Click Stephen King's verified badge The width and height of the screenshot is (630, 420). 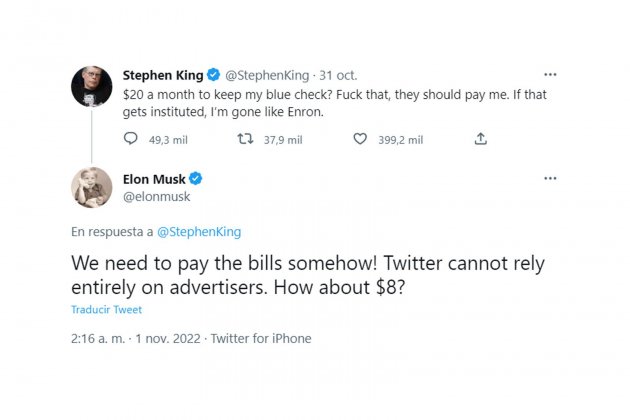click(213, 75)
